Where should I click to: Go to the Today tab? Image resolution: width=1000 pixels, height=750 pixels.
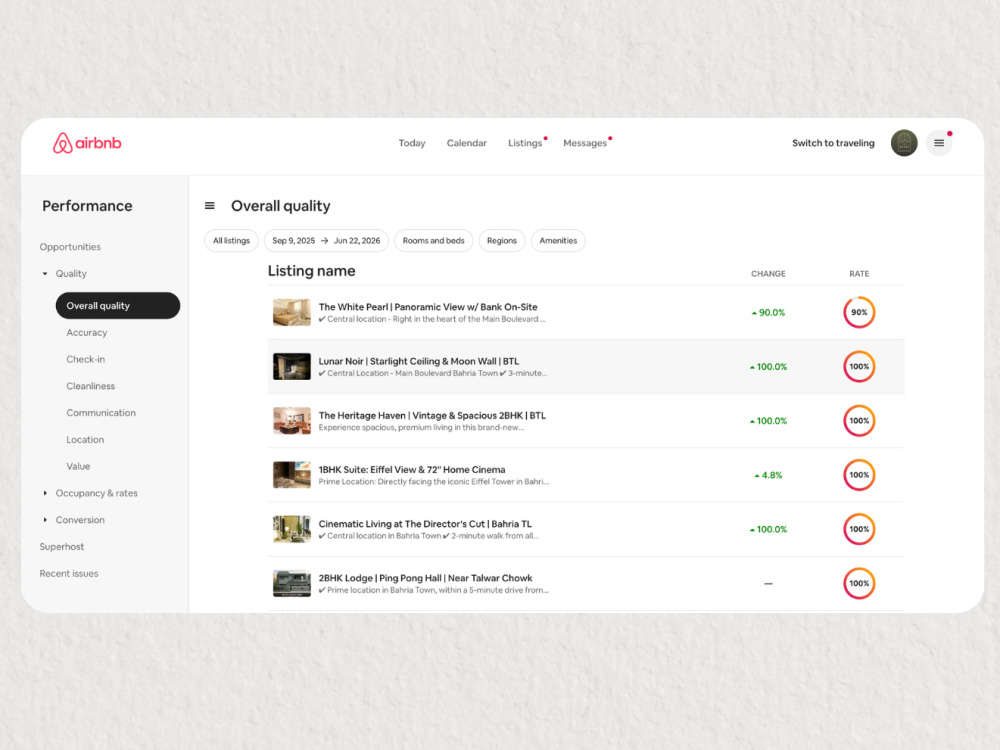(x=412, y=143)
